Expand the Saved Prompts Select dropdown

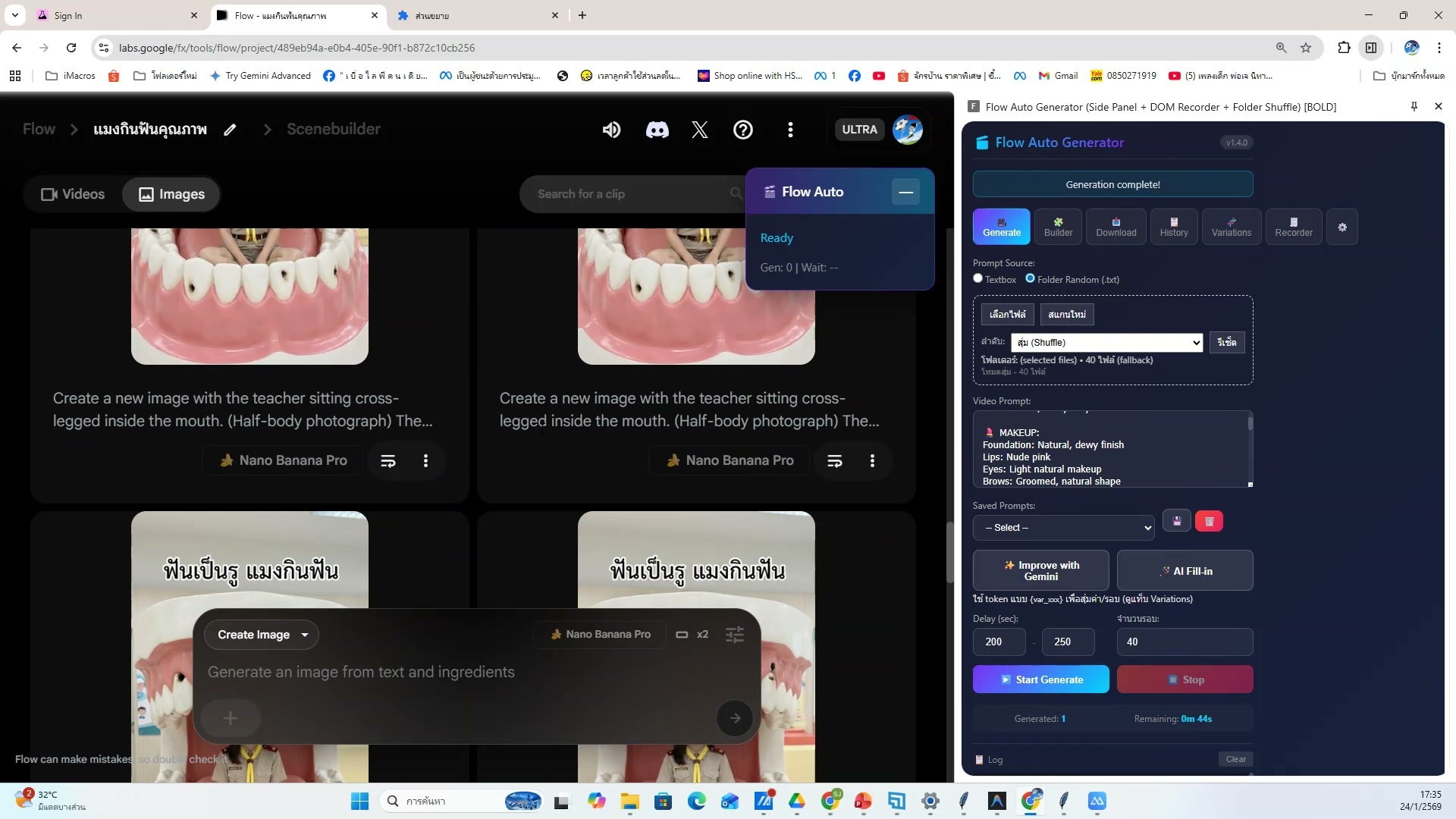click(x=1063, y=528)
